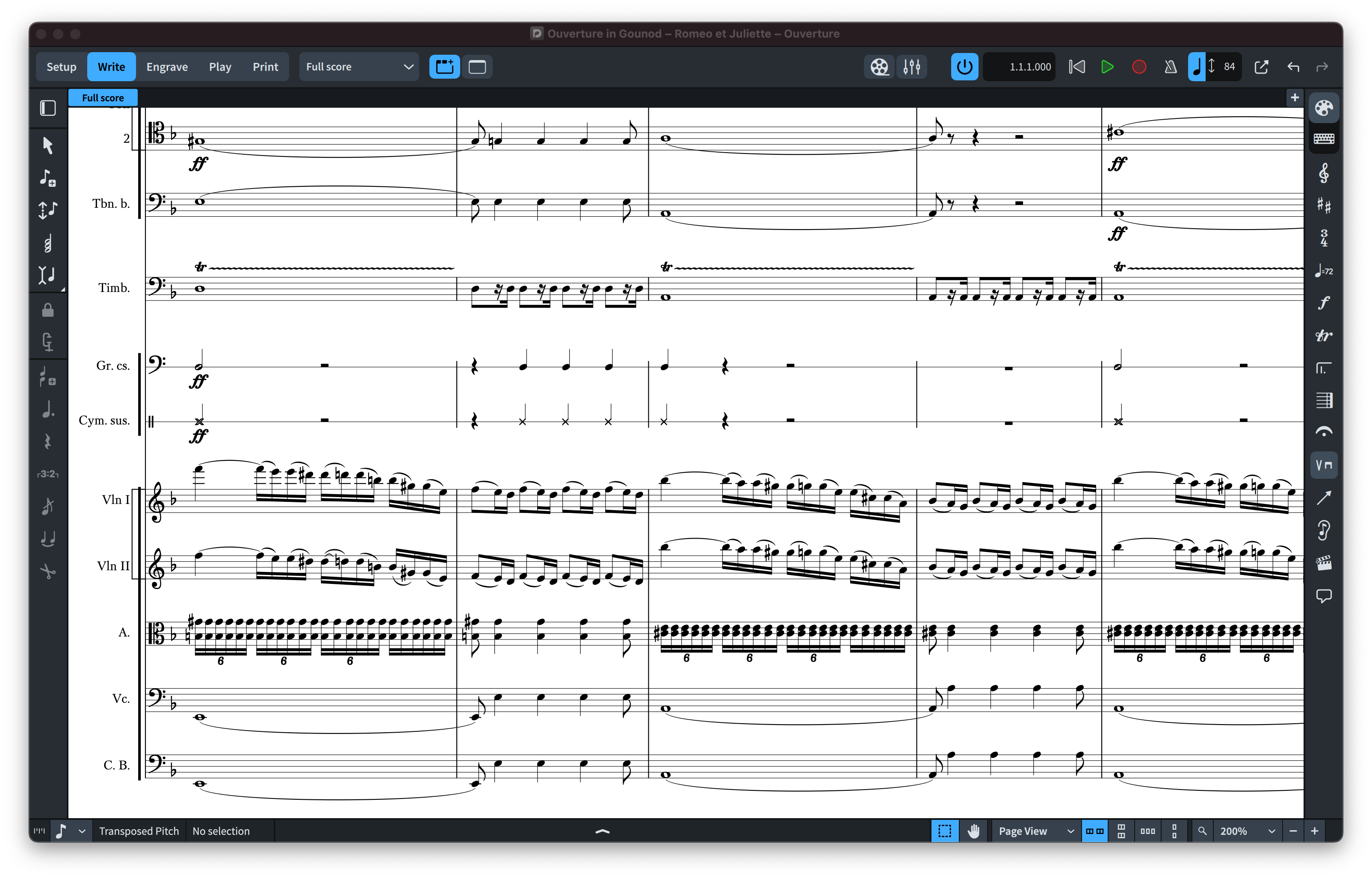Open the Comments panel
Image resolution: width=1372 pixels, height=878 pixels.
1324,596
